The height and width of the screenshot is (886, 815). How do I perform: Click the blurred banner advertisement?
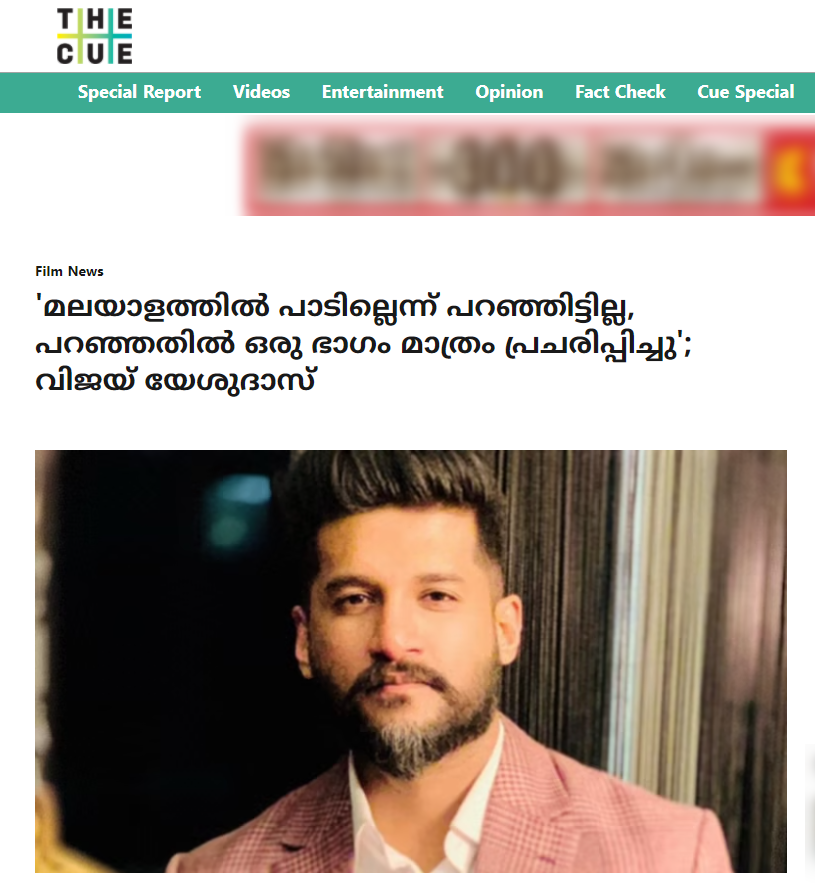[x=527, y=169]
